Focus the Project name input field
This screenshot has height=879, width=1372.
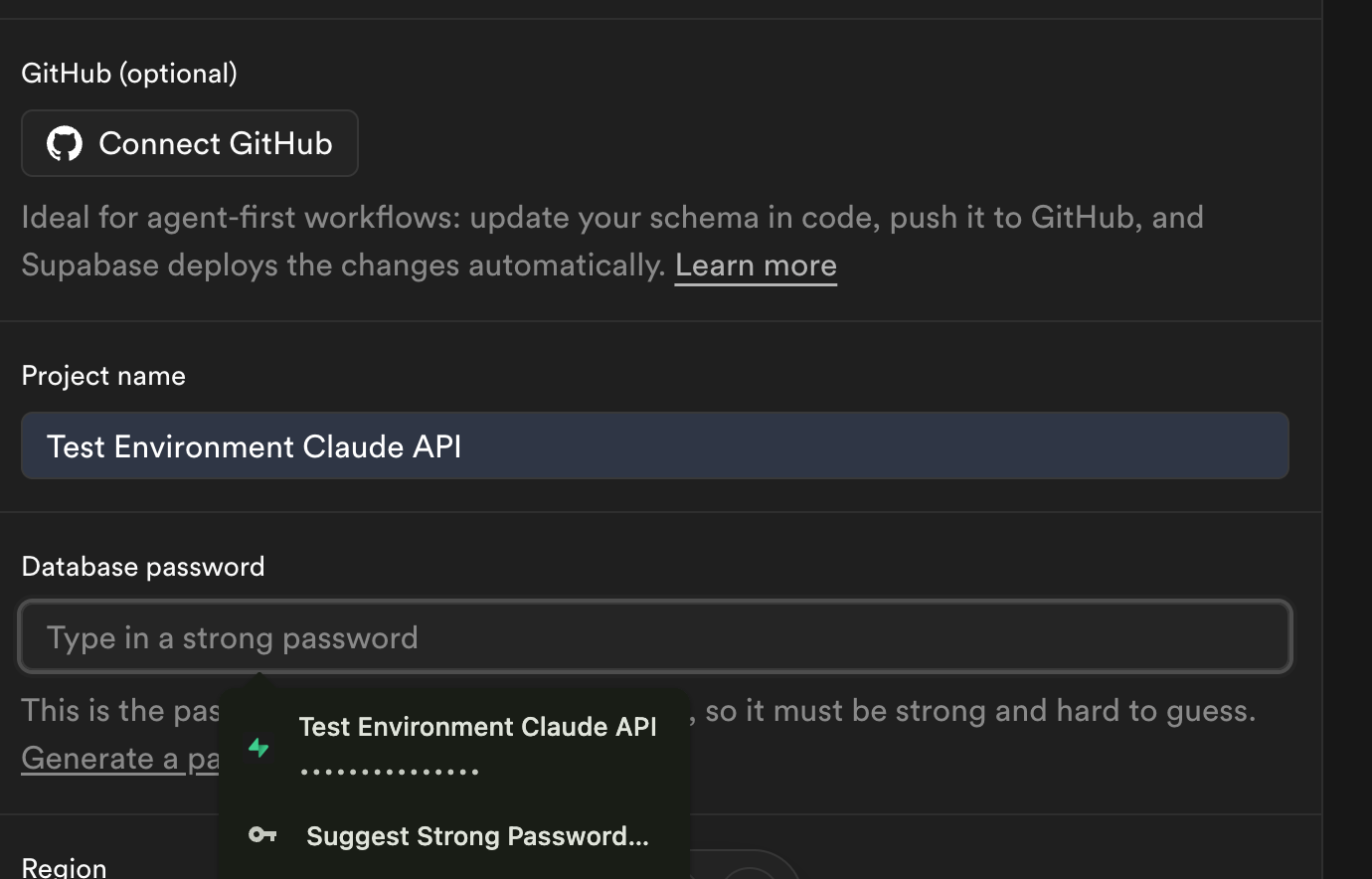tap(655, 445)
